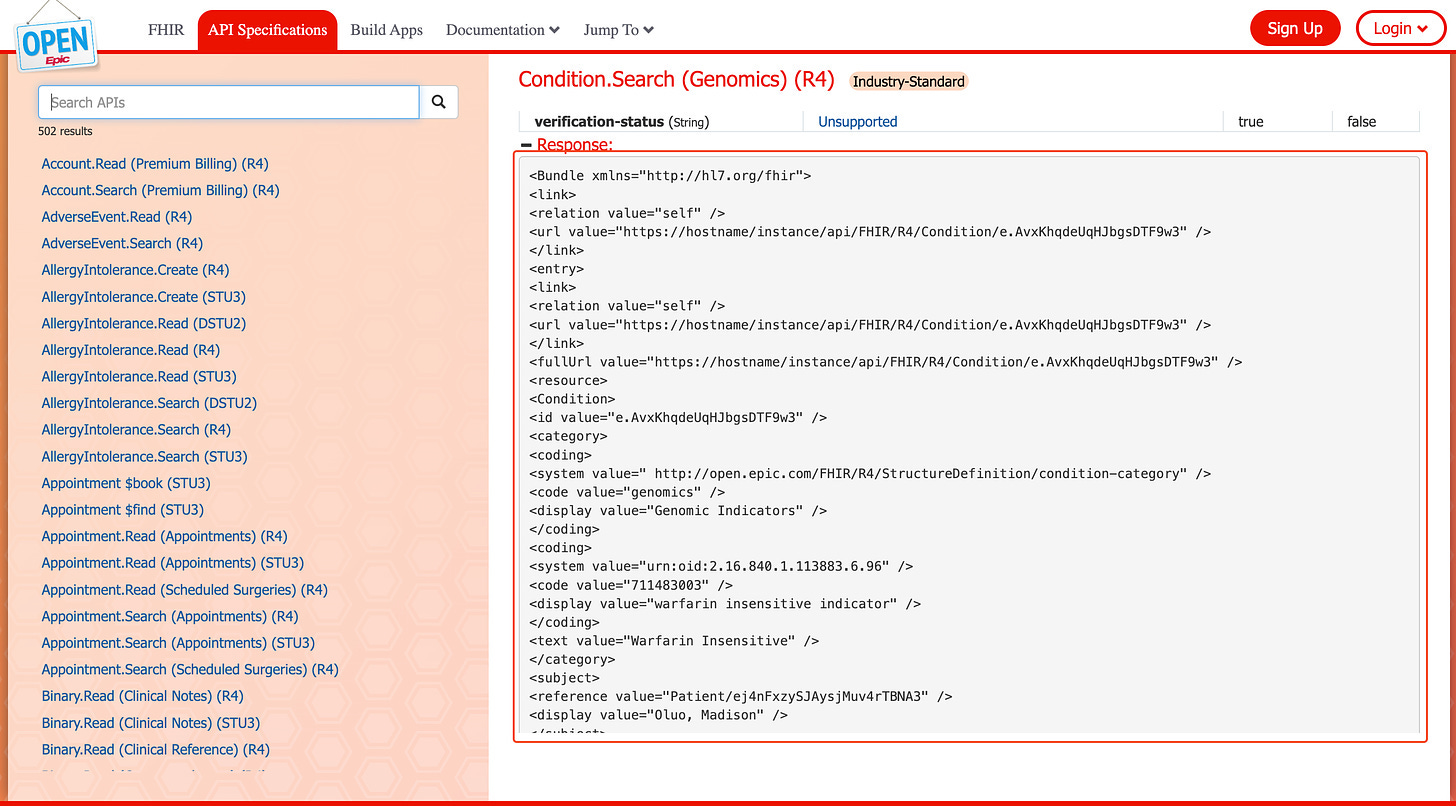The height and width of the screenshot is (806, 1456).
Task: Open AllergyIntolerance.Read (STU3)
Action: [x=139, y=376]
